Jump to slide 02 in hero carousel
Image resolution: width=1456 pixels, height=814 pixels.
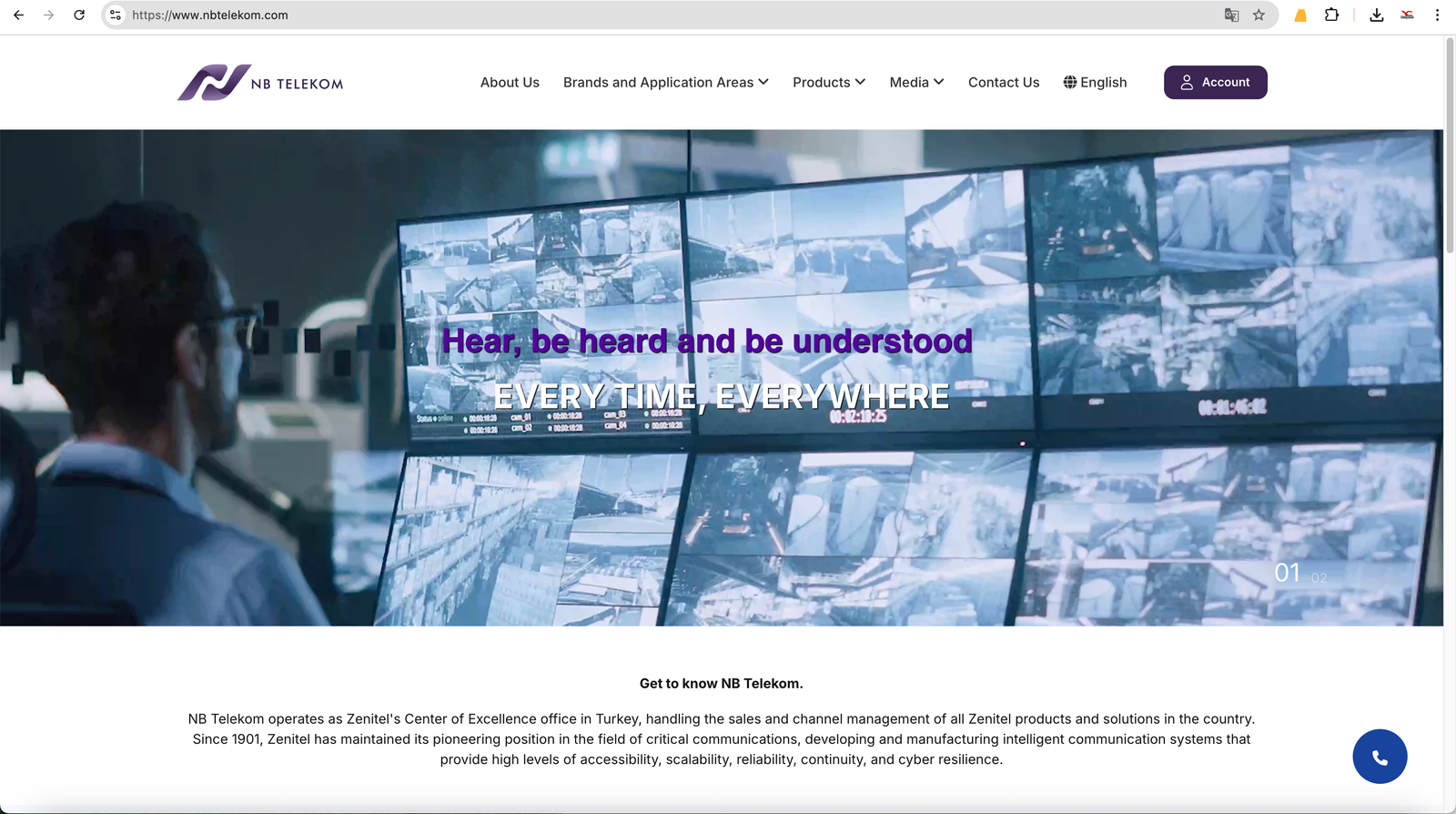click(x=1319, y=578)
